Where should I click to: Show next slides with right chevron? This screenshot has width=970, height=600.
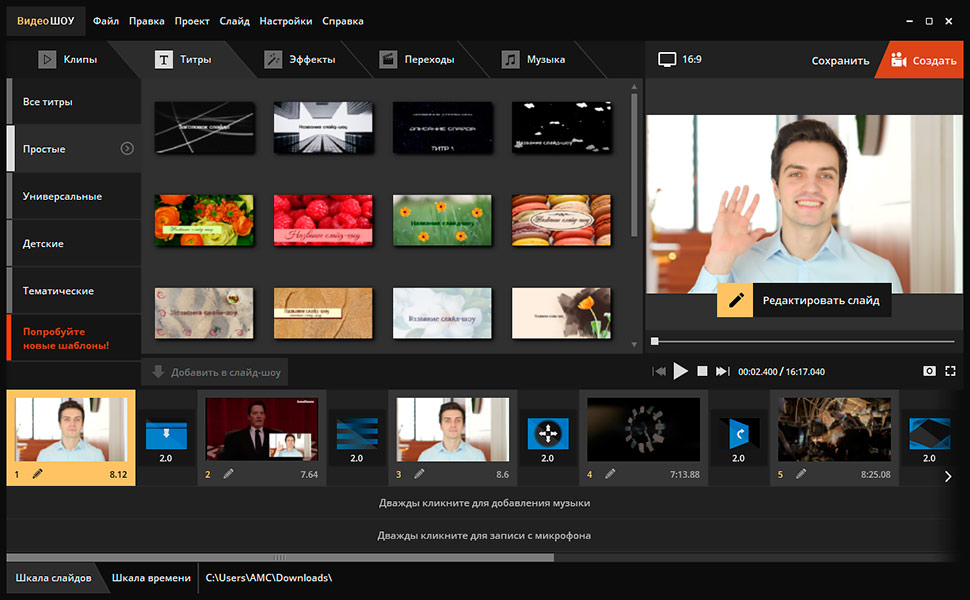[x=948, y=476]
